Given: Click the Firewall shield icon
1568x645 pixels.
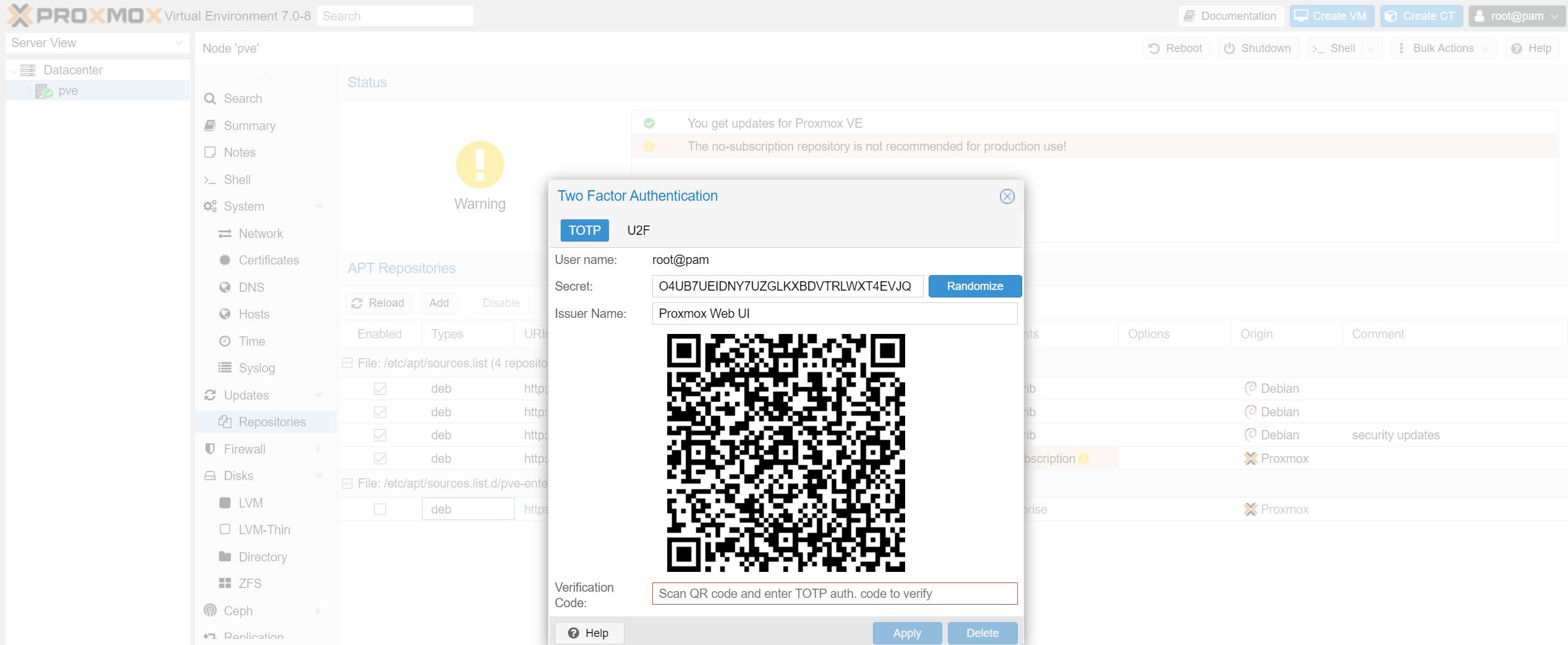Looking at the screenshot, I should click(x=210, y=449).
